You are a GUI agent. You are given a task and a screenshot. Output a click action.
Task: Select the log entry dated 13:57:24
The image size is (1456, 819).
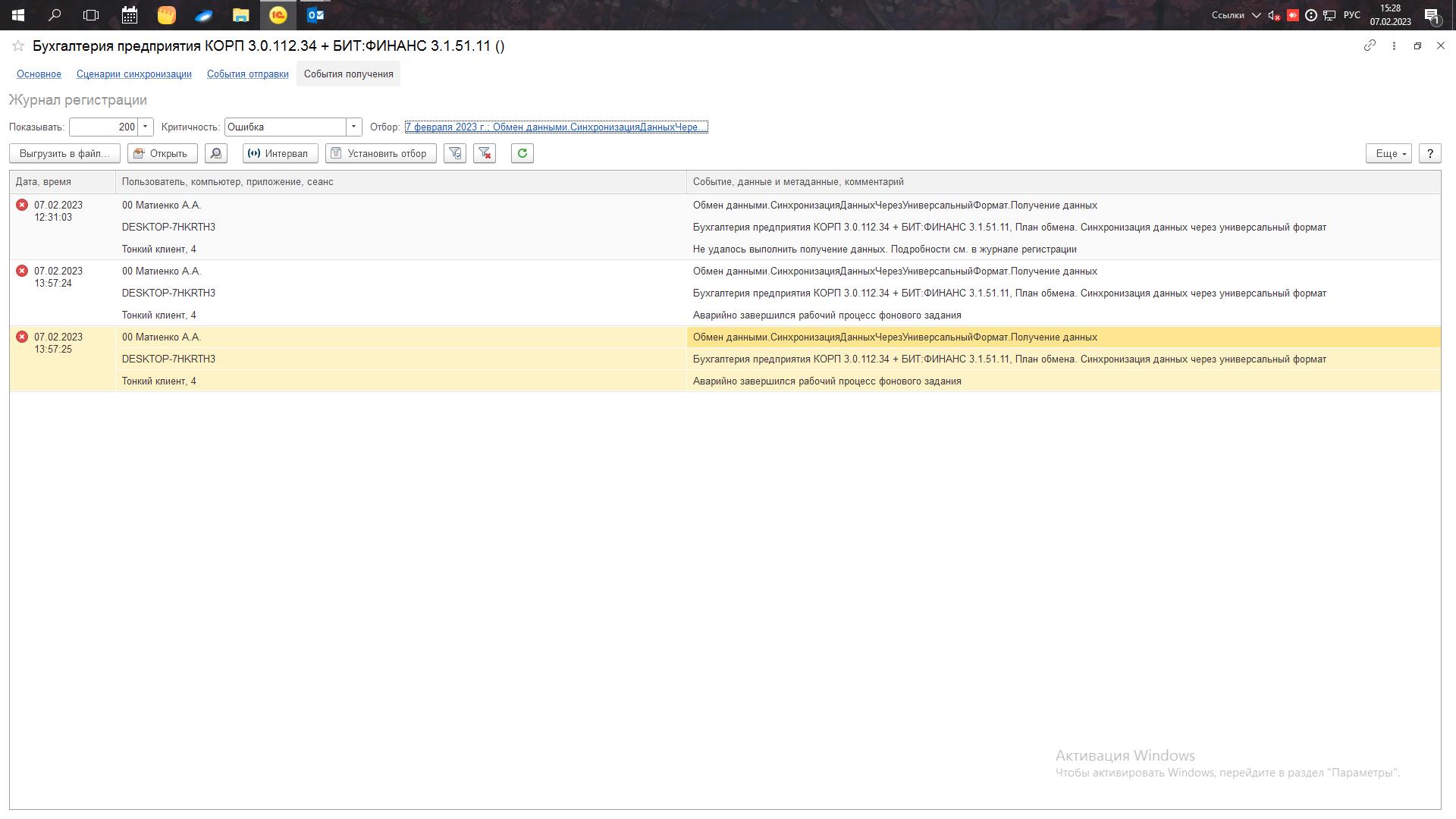[725, 293]
